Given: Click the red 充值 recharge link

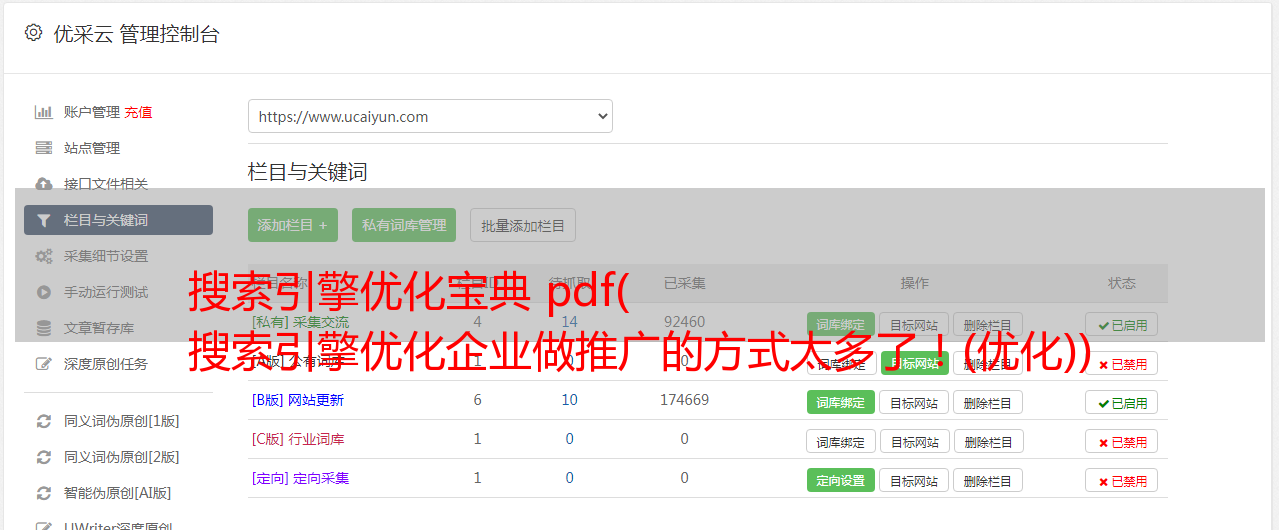Looking at the screenshot, I should coord(138,112).
